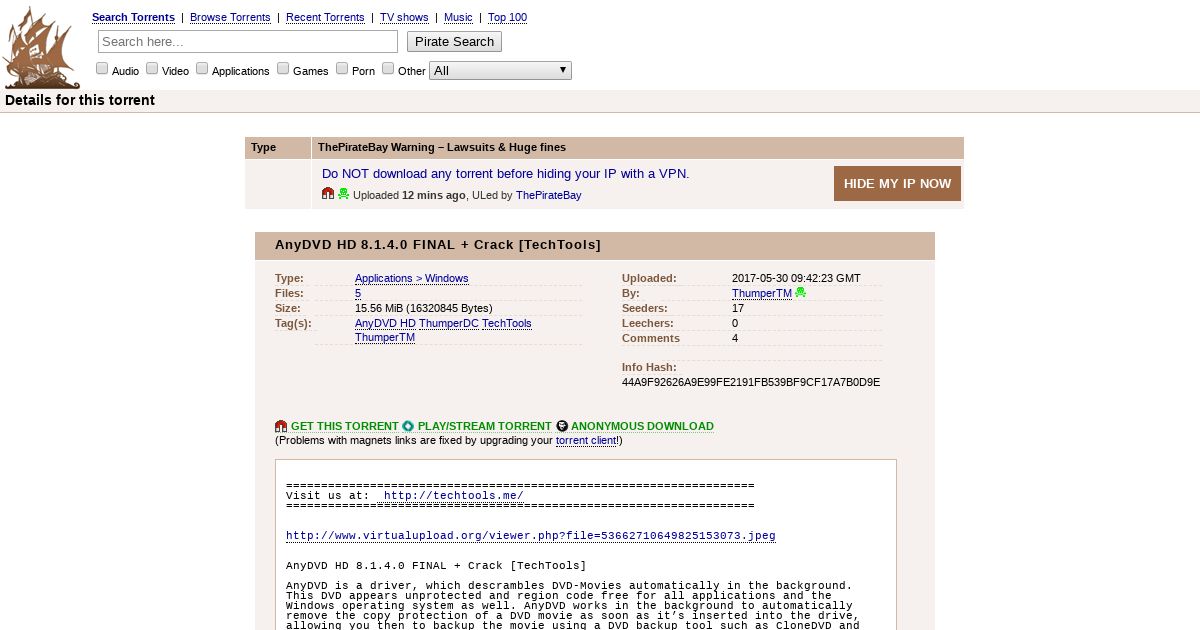This screenshot has width=1200, height=630.
Task: Open ThumperTM uploader profile link
Action: (762, 293)
